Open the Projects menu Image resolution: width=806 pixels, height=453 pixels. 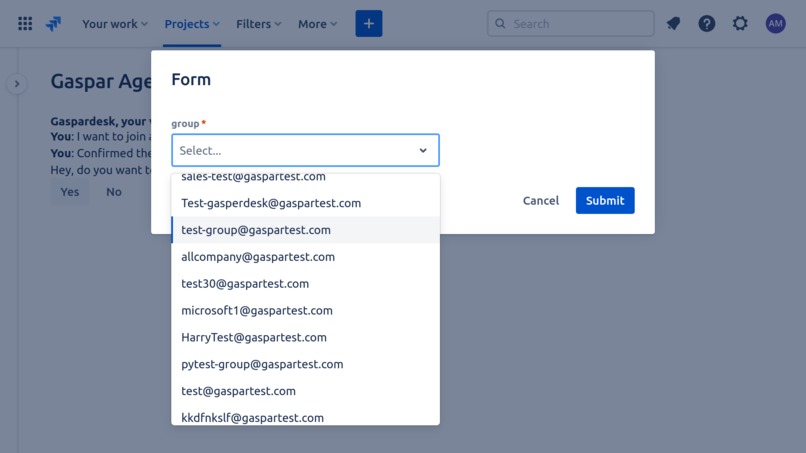[192, 24]
